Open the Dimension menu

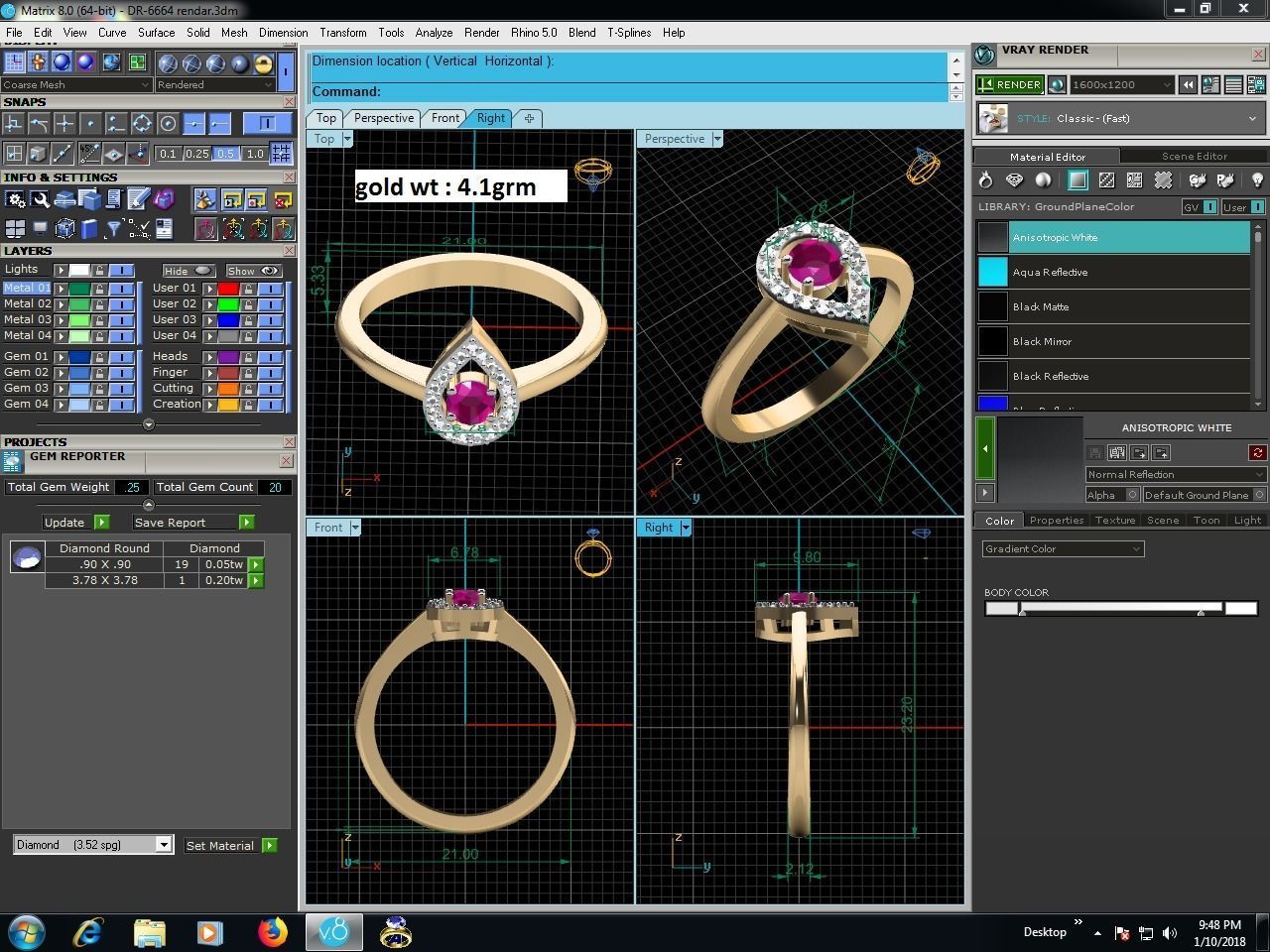tap(283, 33)
